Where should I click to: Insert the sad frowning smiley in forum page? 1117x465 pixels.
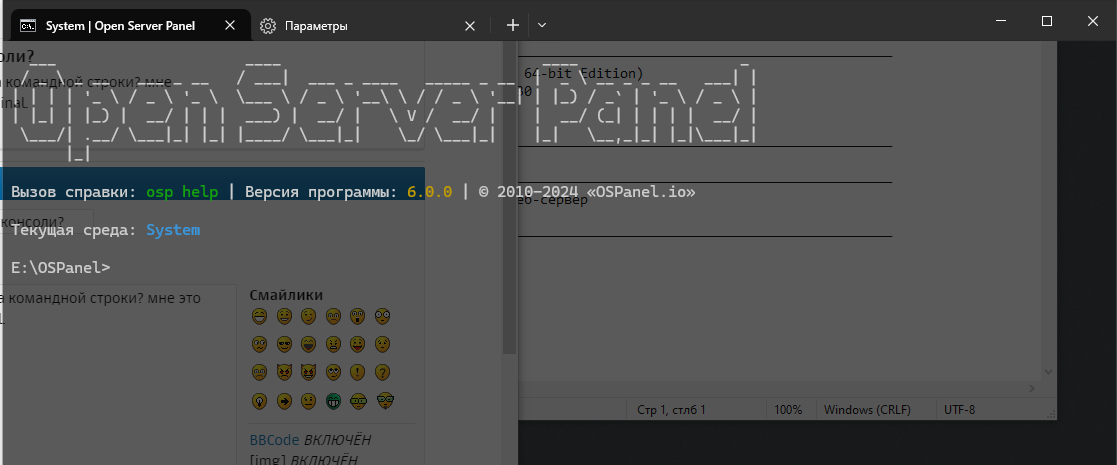pyautogui.click(x=333, y=315)
